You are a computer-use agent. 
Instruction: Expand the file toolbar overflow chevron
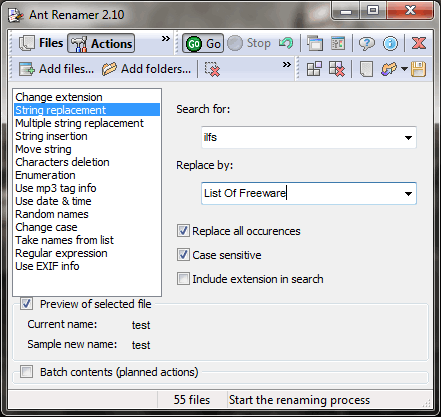click(287, 64)
